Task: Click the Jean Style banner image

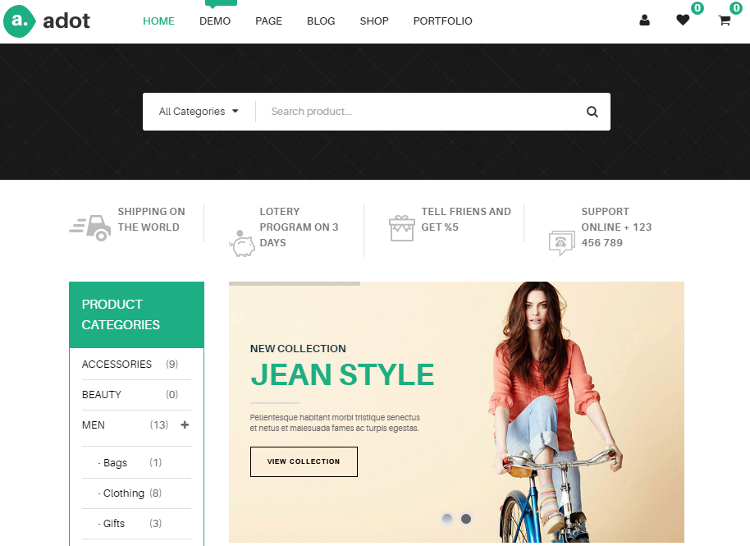Action: point(456,412)
